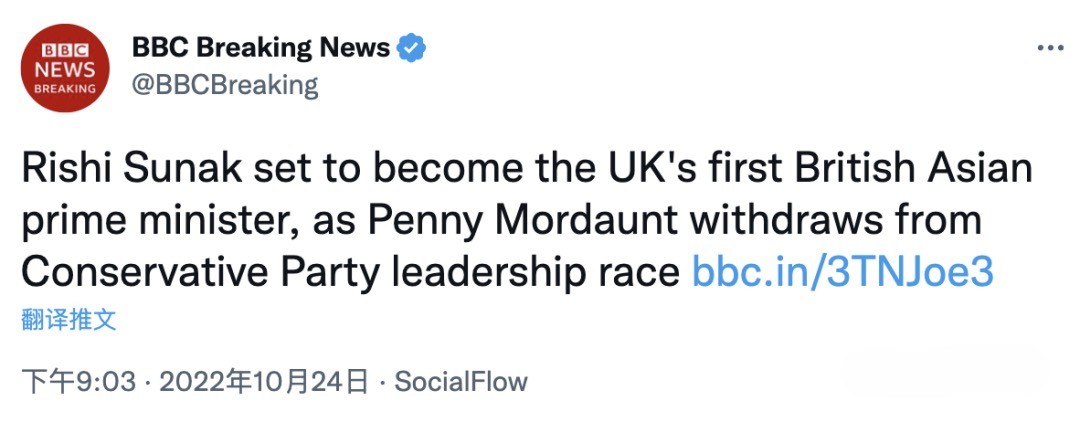Follow the bbc.in/3TNJoe3 link
Viewport: 1080px width, 422px height.
[842, 272]
